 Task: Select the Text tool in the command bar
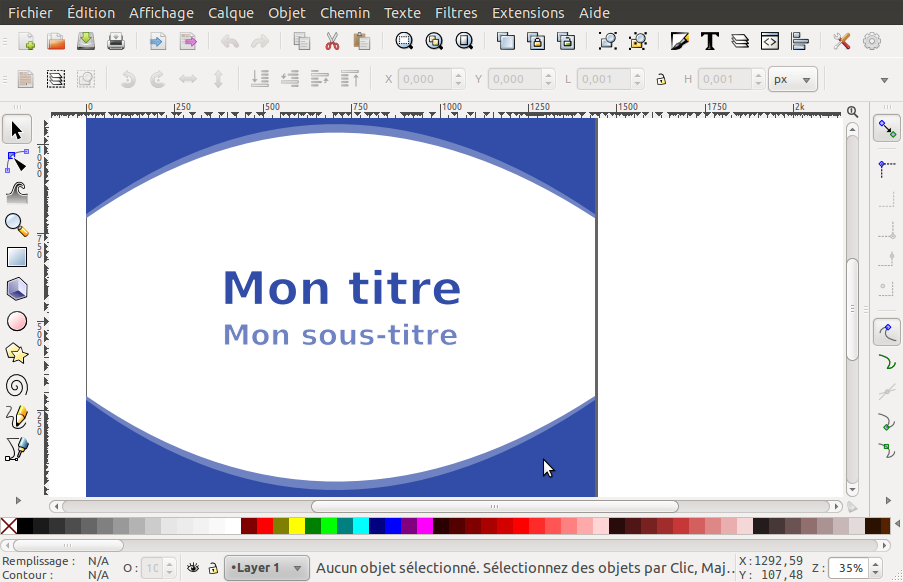(x=710, y=41)
